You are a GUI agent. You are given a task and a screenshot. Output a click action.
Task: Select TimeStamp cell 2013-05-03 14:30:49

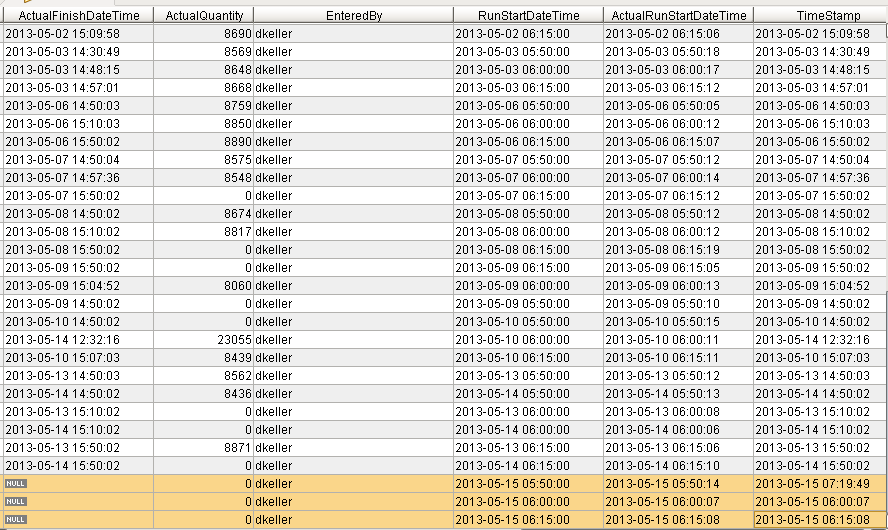click(820, 52)
